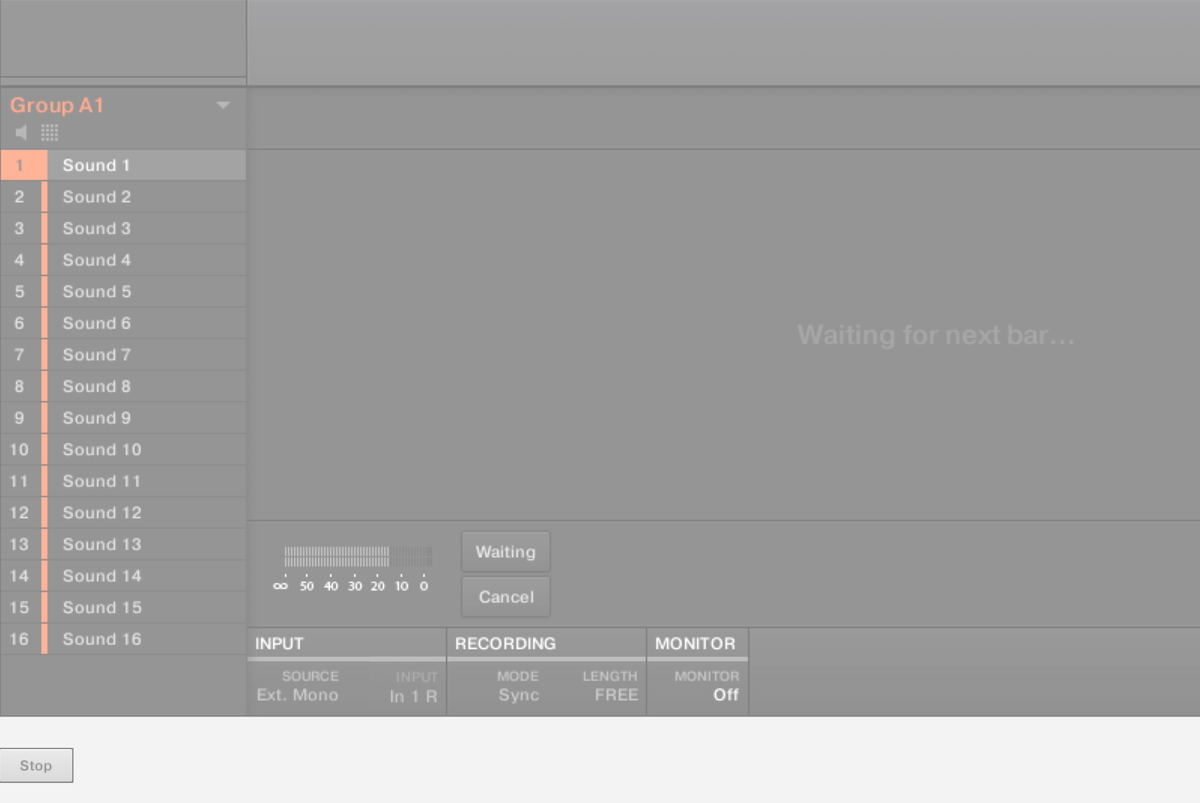The width and height of the screenshot is (1200, 803).
Task: Select Sound 1 slot
Action: coord(146,165)
